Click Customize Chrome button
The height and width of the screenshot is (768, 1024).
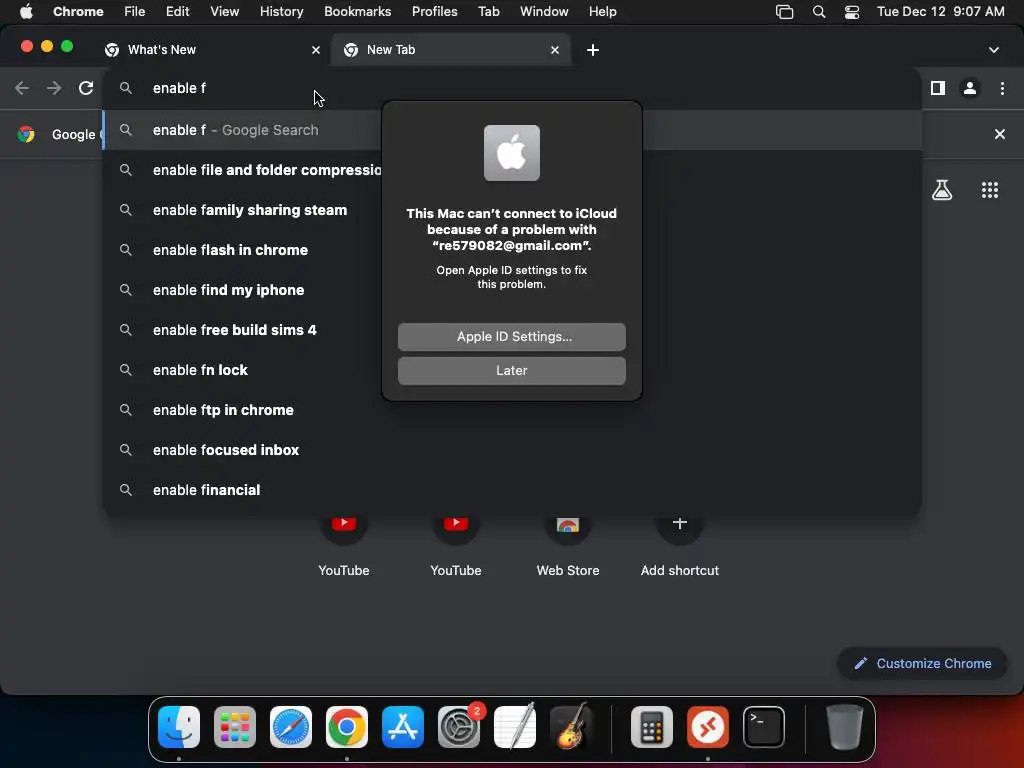922,664
